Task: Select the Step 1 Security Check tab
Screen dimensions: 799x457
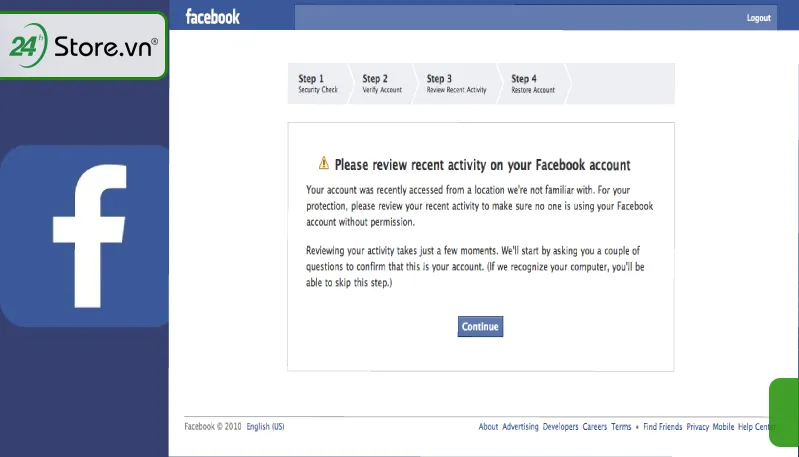Action: 318,84
